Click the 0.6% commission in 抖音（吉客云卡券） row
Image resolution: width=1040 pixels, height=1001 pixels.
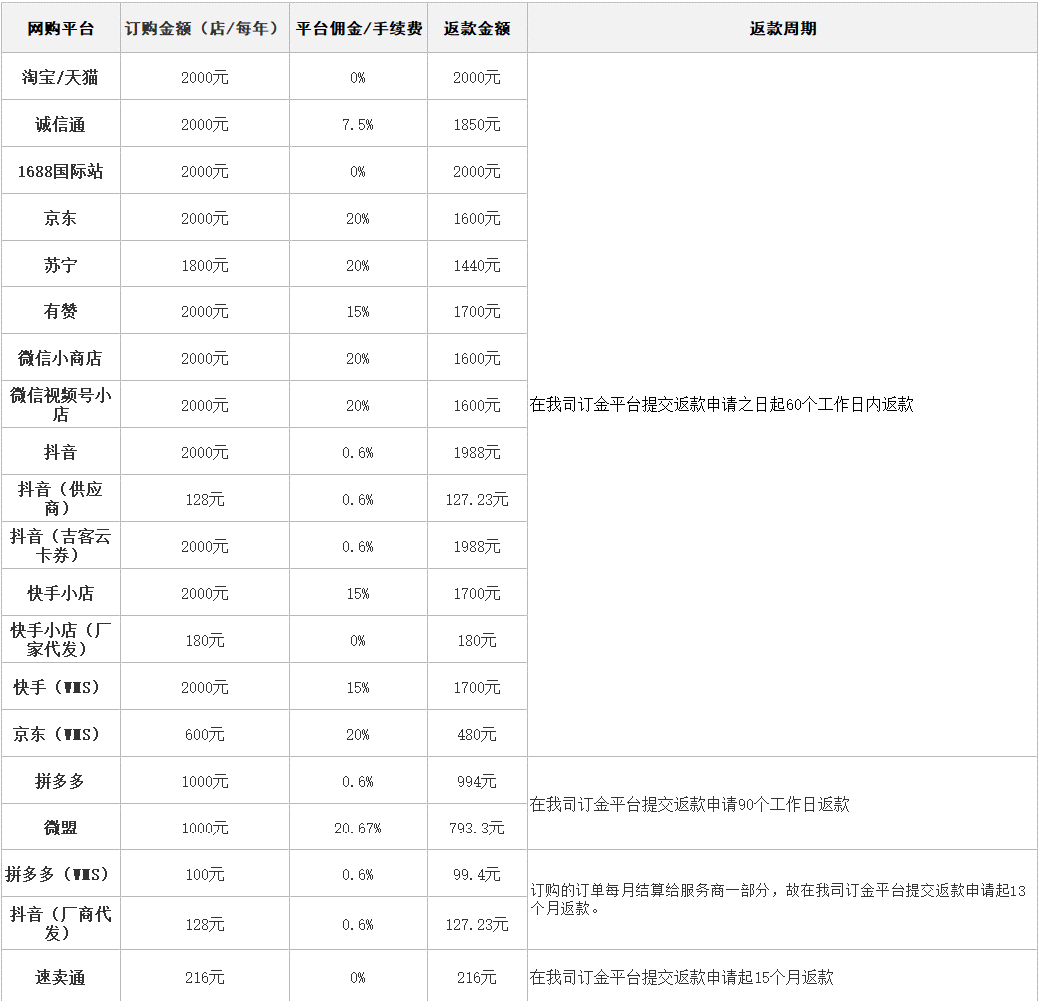[358, 547]
